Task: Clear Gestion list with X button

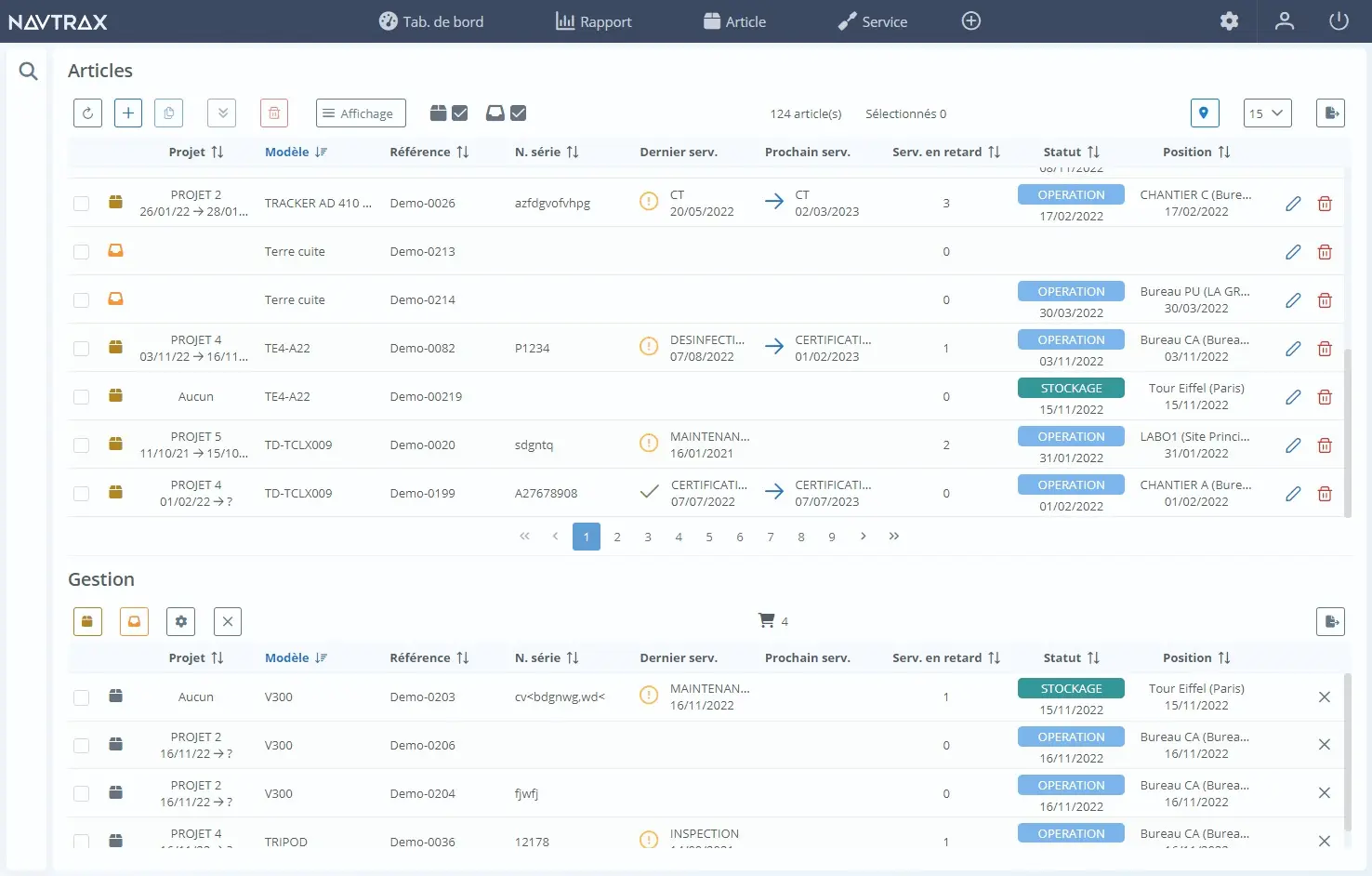Action: (x=228, y=621)
